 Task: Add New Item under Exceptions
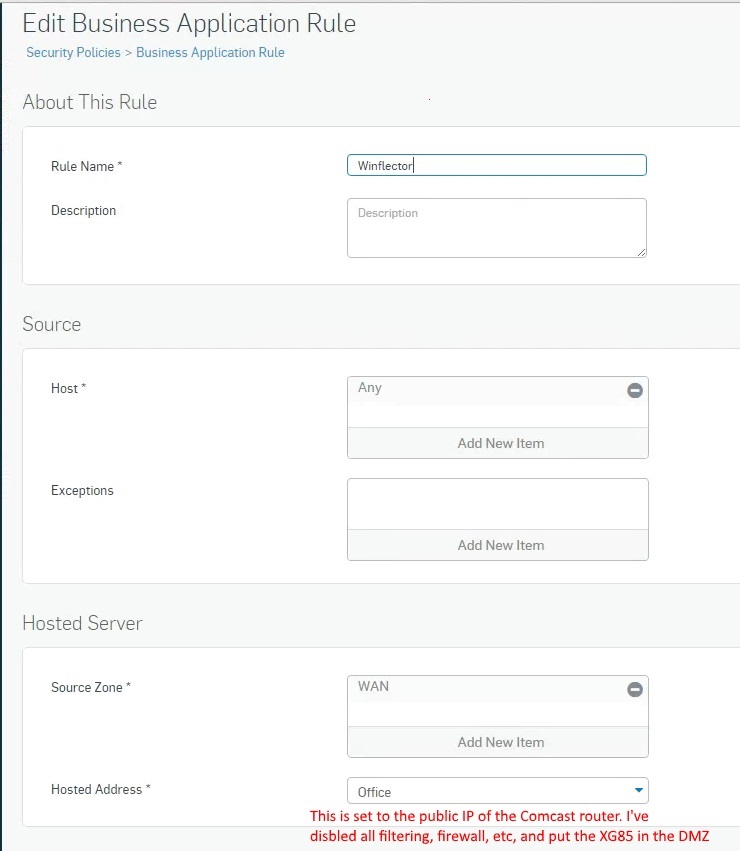tap(498, 545)
